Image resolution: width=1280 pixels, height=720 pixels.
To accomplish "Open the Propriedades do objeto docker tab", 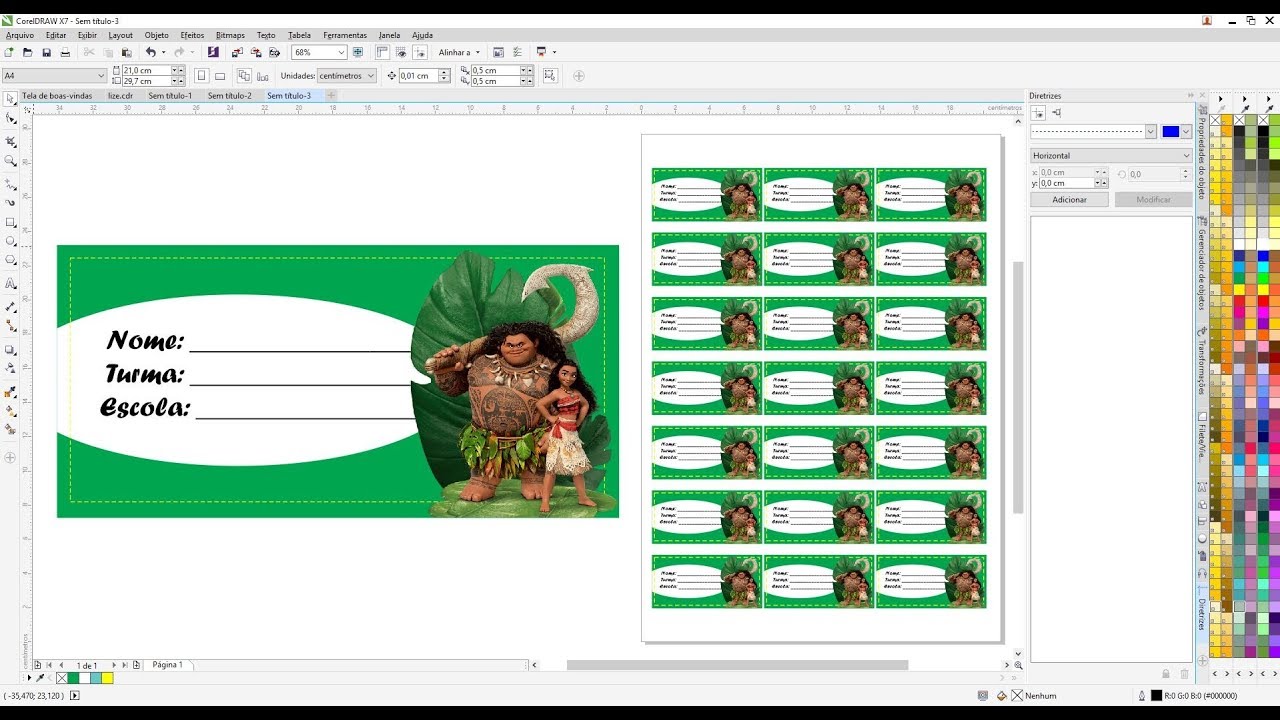I will (x=1202, y=152).
